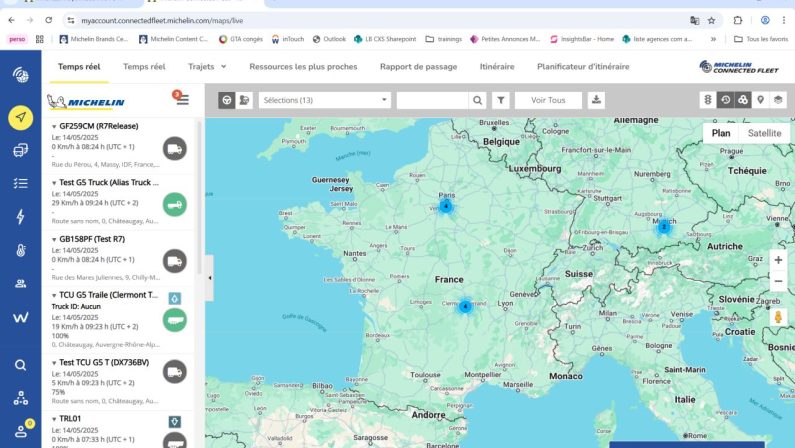
Task: Click the browser reload button
Action: tap(49, 20)
